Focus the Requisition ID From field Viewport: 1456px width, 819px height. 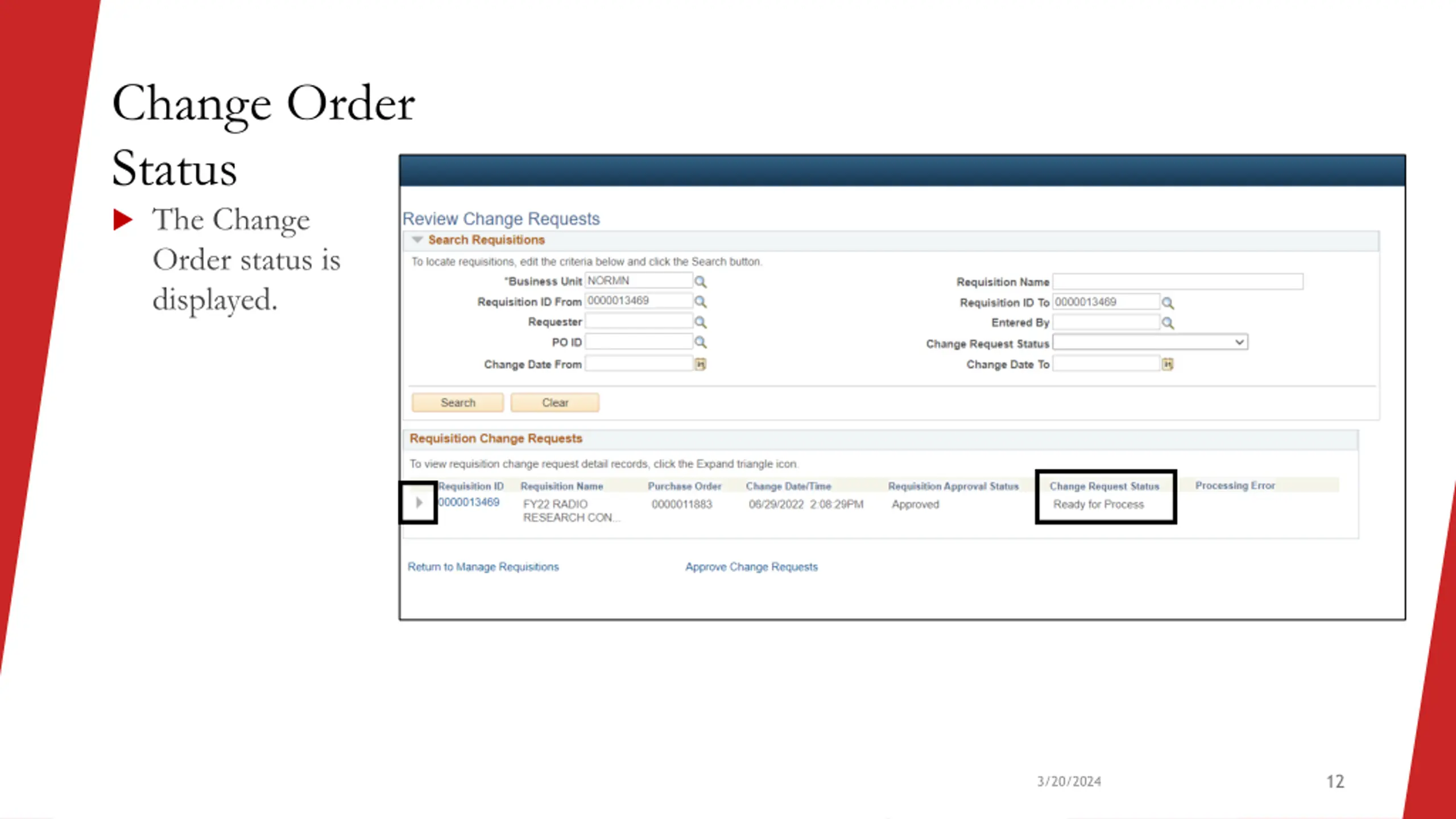(x=639, y=301)
